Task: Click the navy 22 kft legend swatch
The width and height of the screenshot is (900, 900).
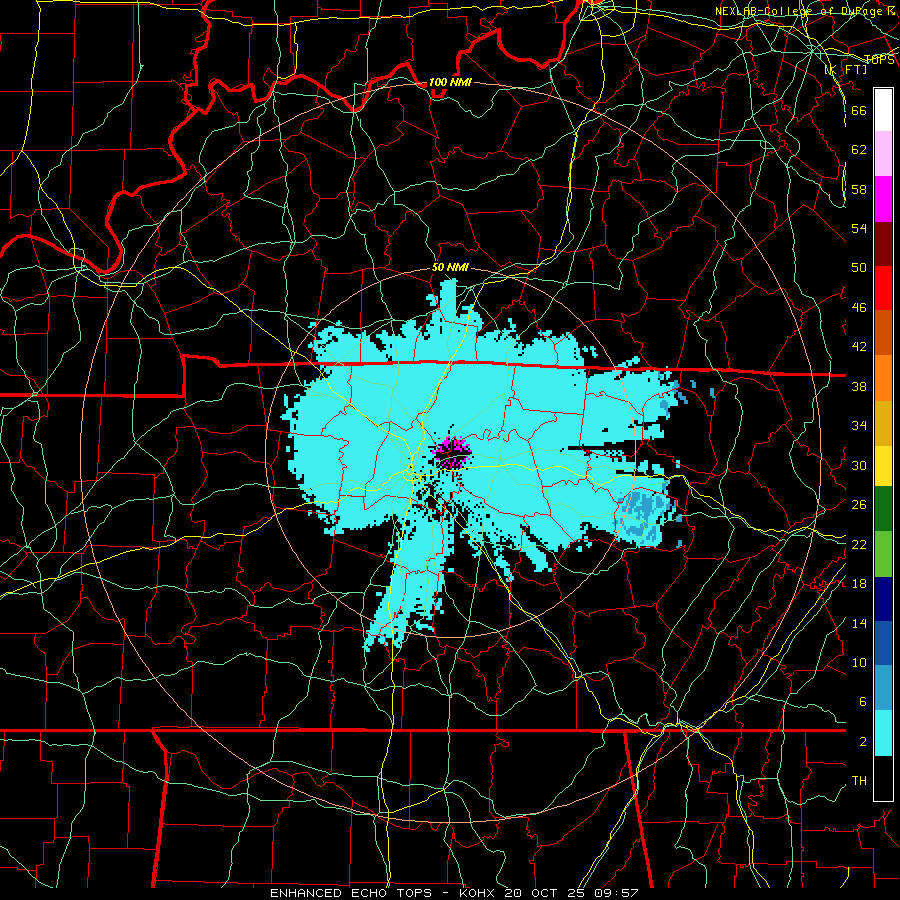Action: (x=883, y=599)
